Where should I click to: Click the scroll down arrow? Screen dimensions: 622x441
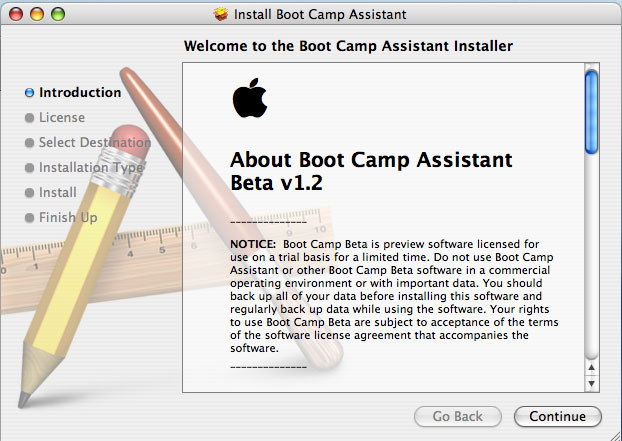591,383
